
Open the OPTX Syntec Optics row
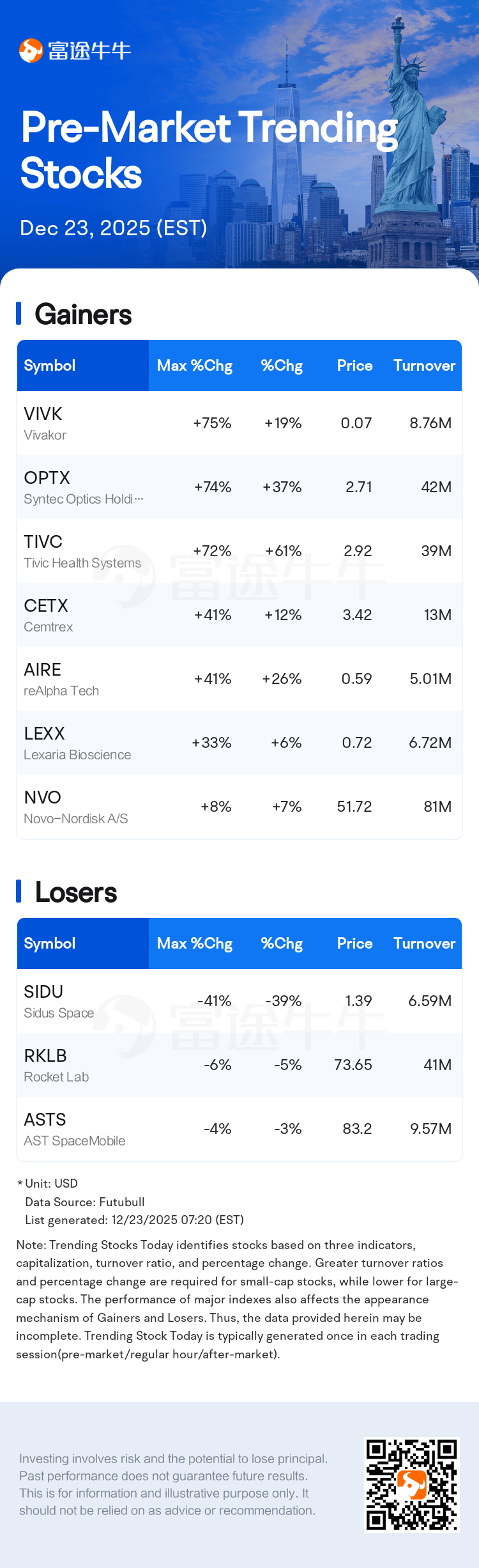pos(239,487)
